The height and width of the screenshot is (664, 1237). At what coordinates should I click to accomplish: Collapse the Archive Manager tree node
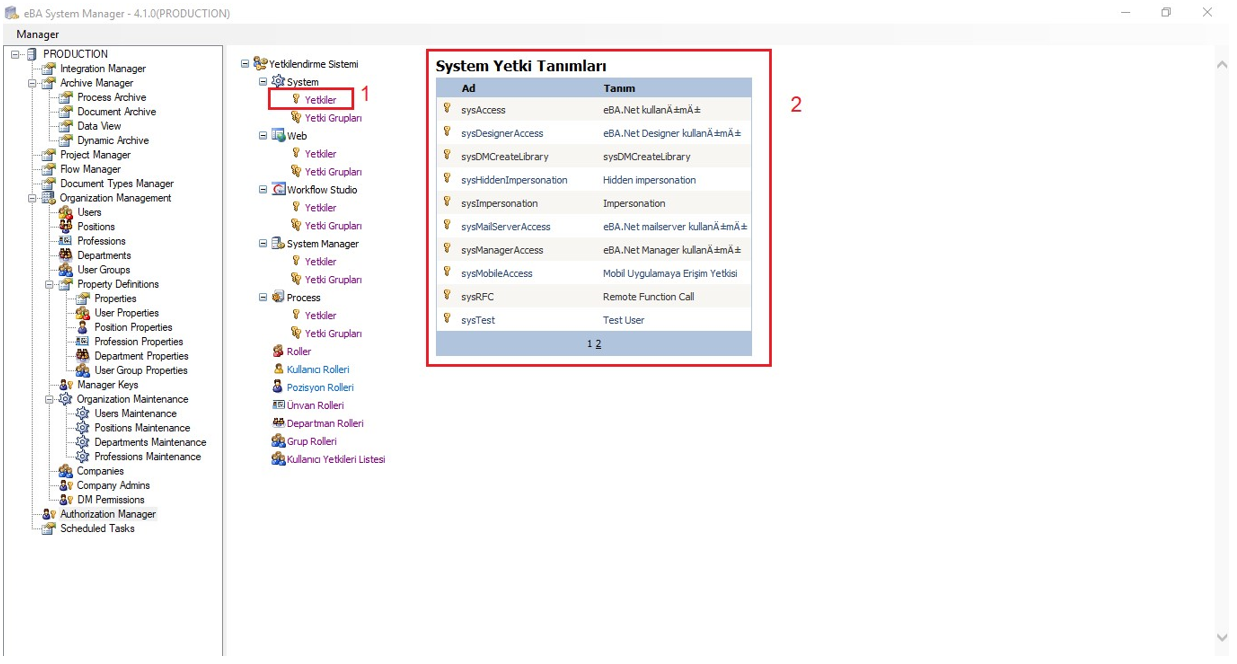coord(33,84)
